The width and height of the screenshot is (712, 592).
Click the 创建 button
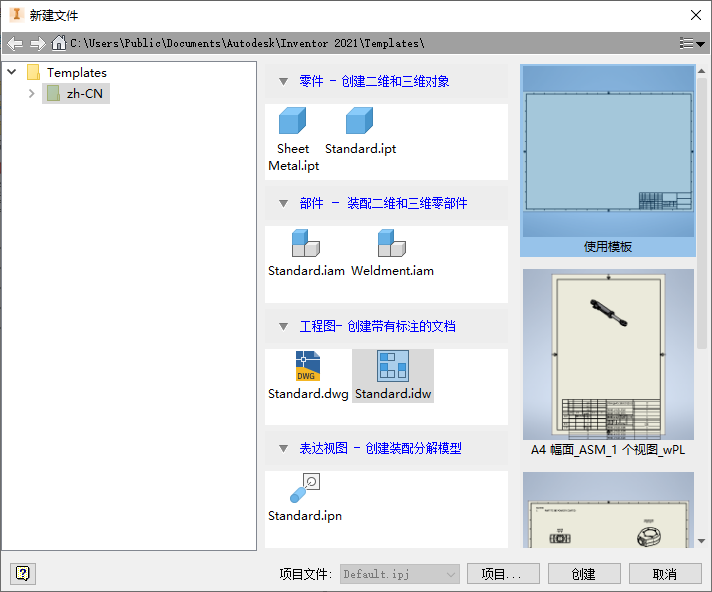pyautogui.click(x=584, y=574)
